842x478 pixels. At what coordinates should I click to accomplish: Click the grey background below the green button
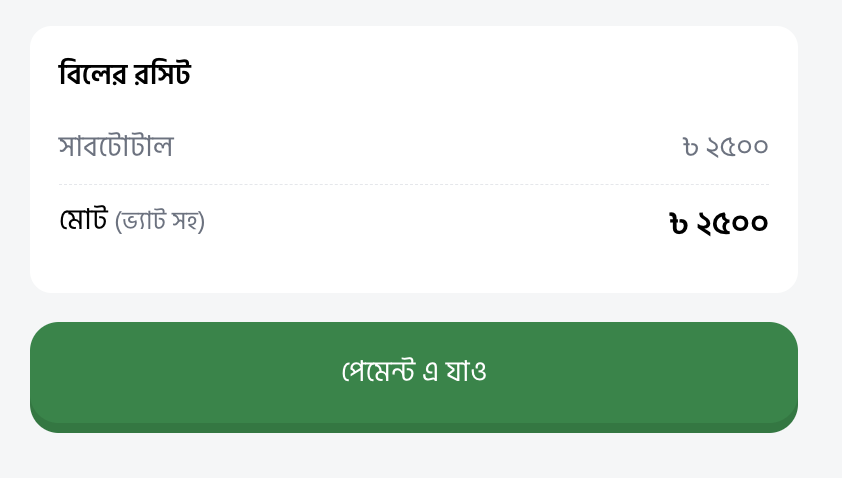click(x=413, y=457)
